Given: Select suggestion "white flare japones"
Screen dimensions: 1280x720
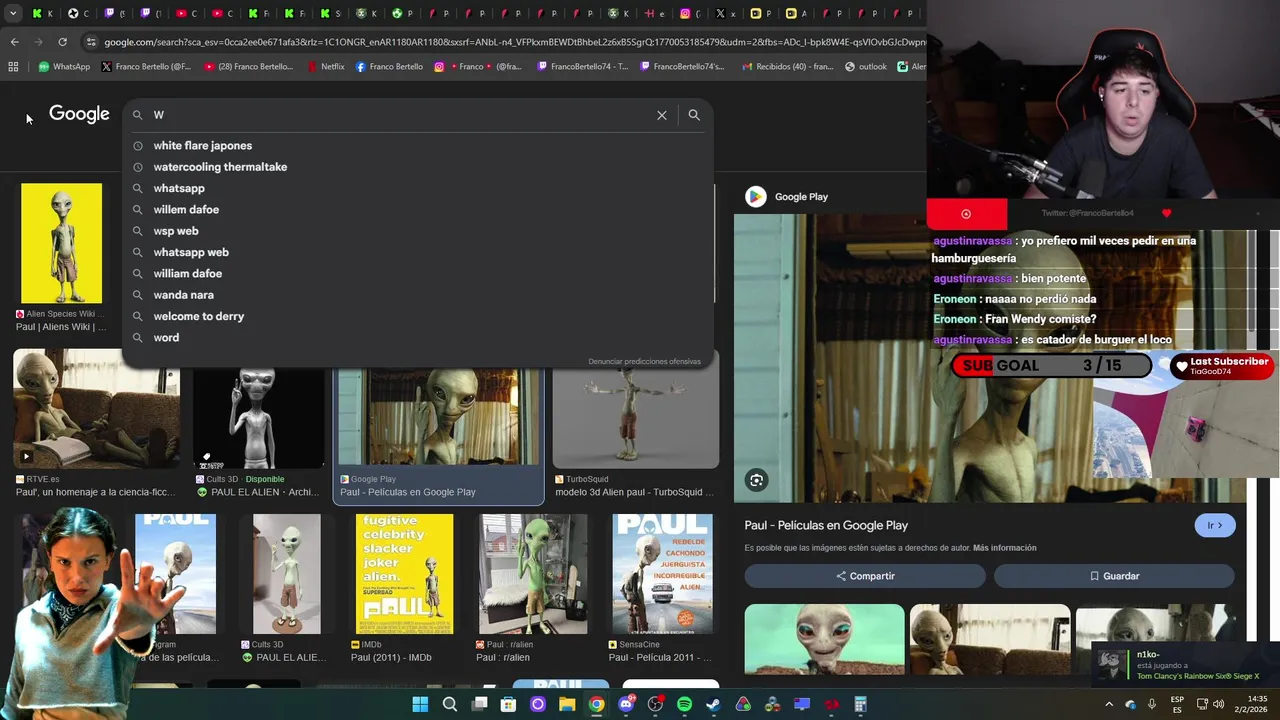Looking at the screenshot, I should coord(418,146).
